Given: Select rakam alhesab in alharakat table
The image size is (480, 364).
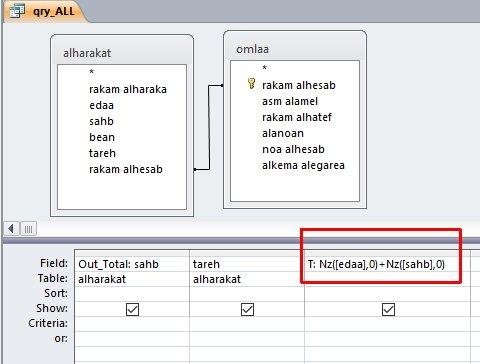Looking at the screenshot, I should tap(126, 169).
